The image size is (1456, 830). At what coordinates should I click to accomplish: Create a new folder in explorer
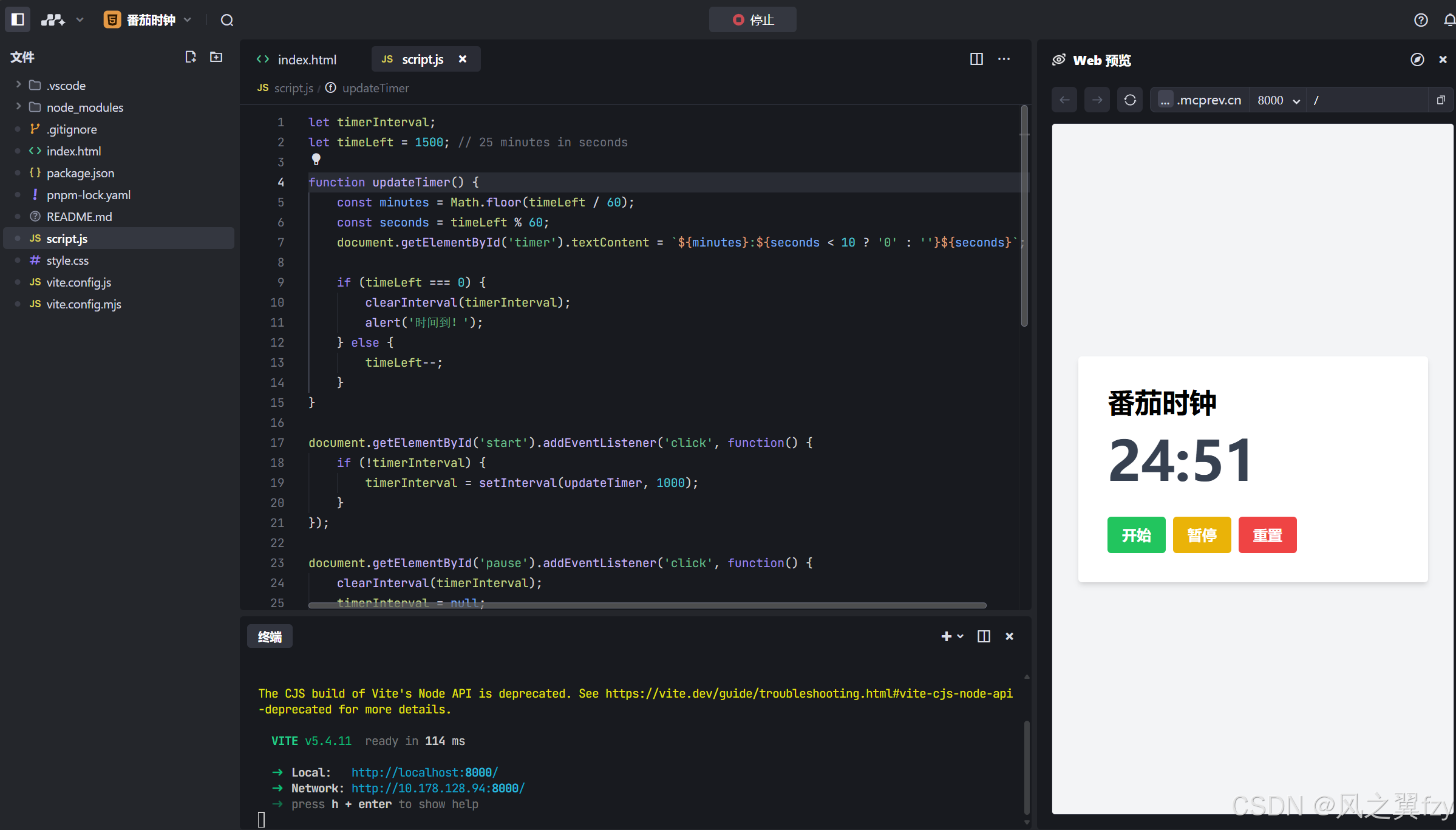(x=216, y=57)
